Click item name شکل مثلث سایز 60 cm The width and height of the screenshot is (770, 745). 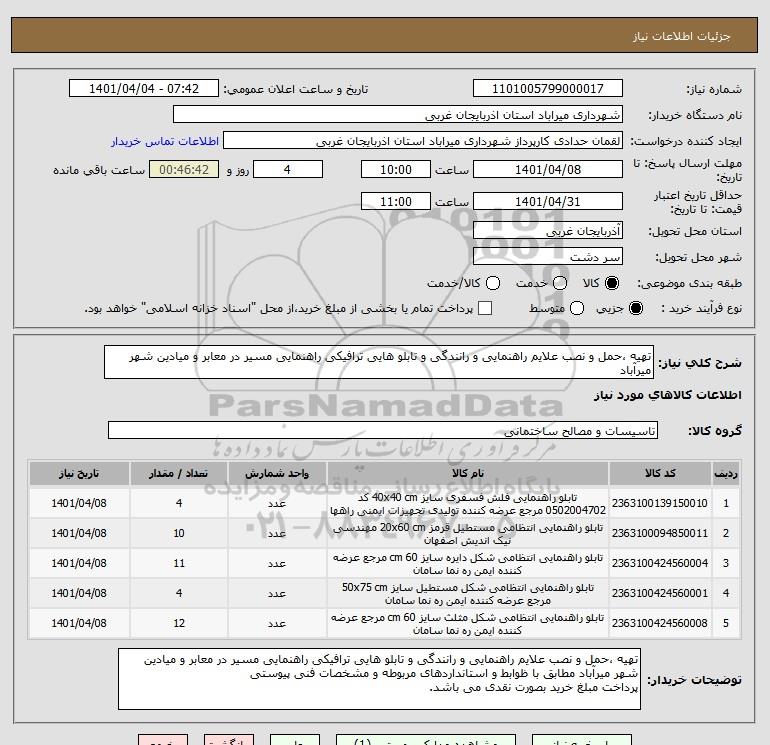click(x=468, y=624)
